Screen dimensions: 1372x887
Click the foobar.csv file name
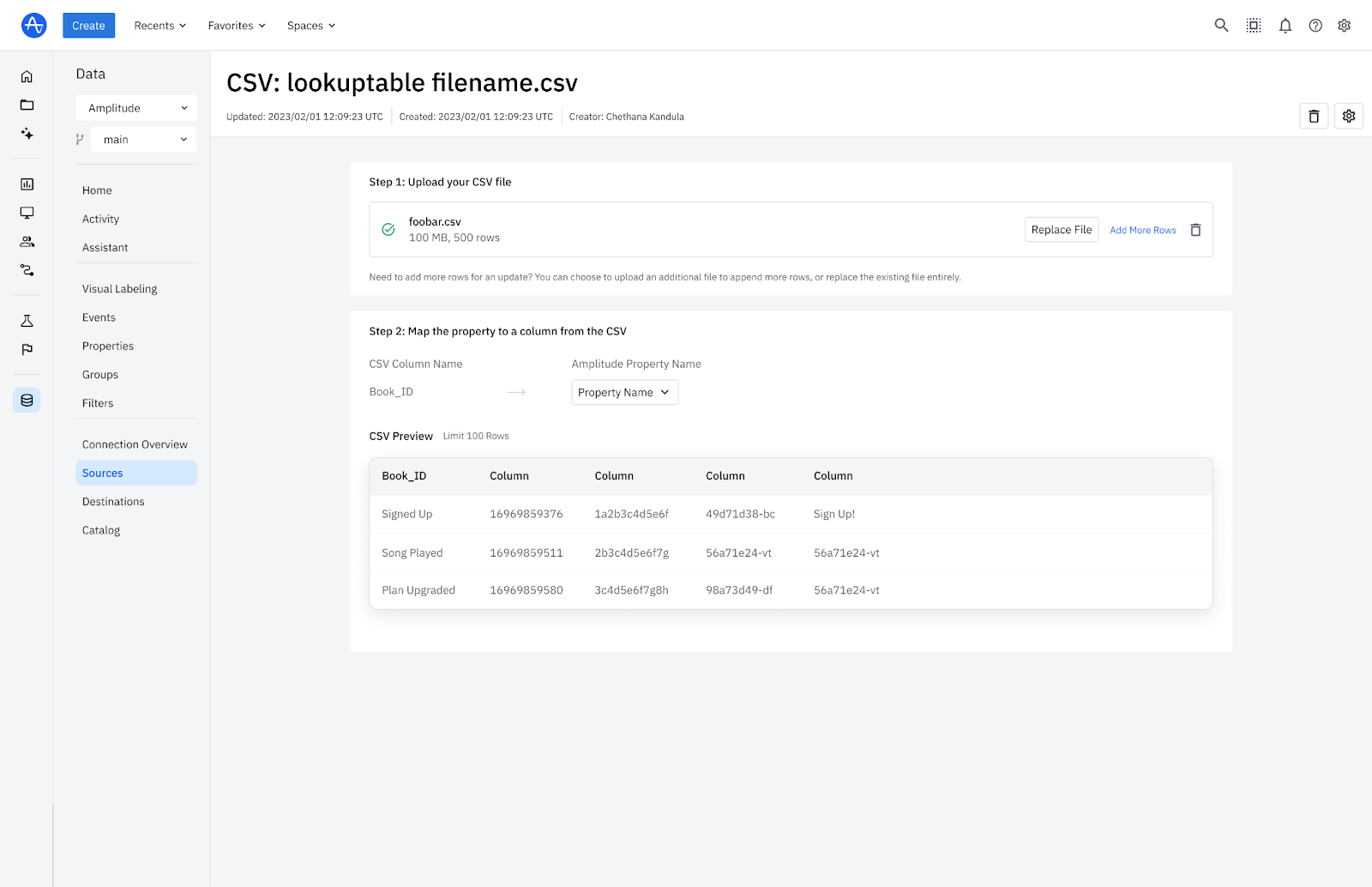pos(435,221)
